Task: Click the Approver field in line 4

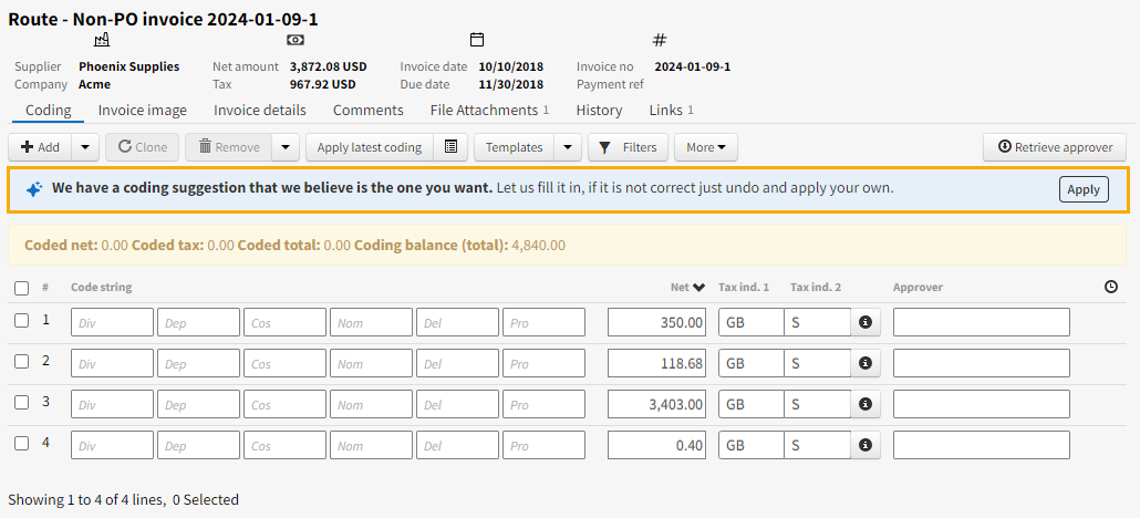Action: 982,445
